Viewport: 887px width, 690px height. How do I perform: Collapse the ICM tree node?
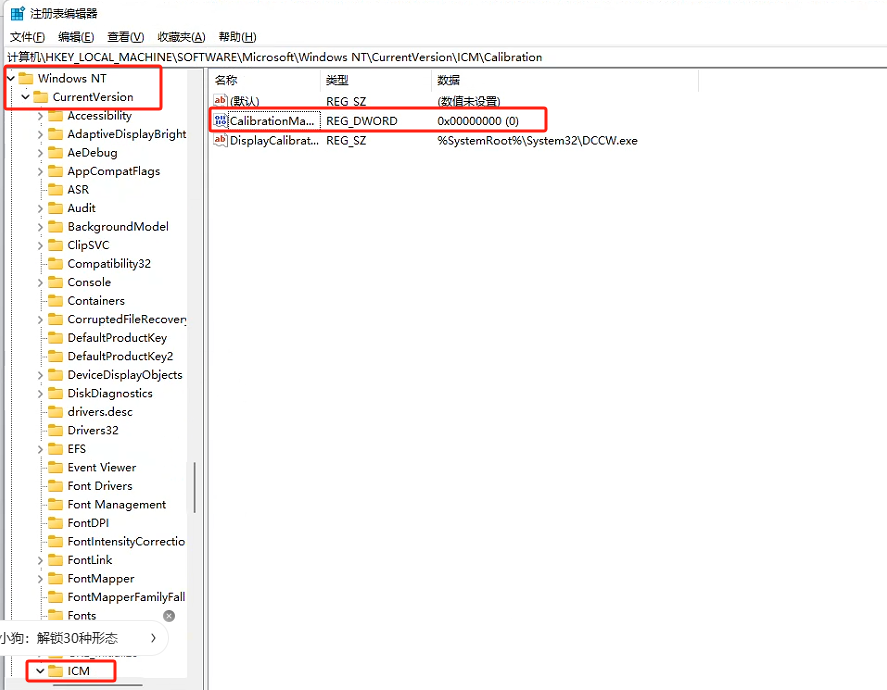(x=40, y=671)
